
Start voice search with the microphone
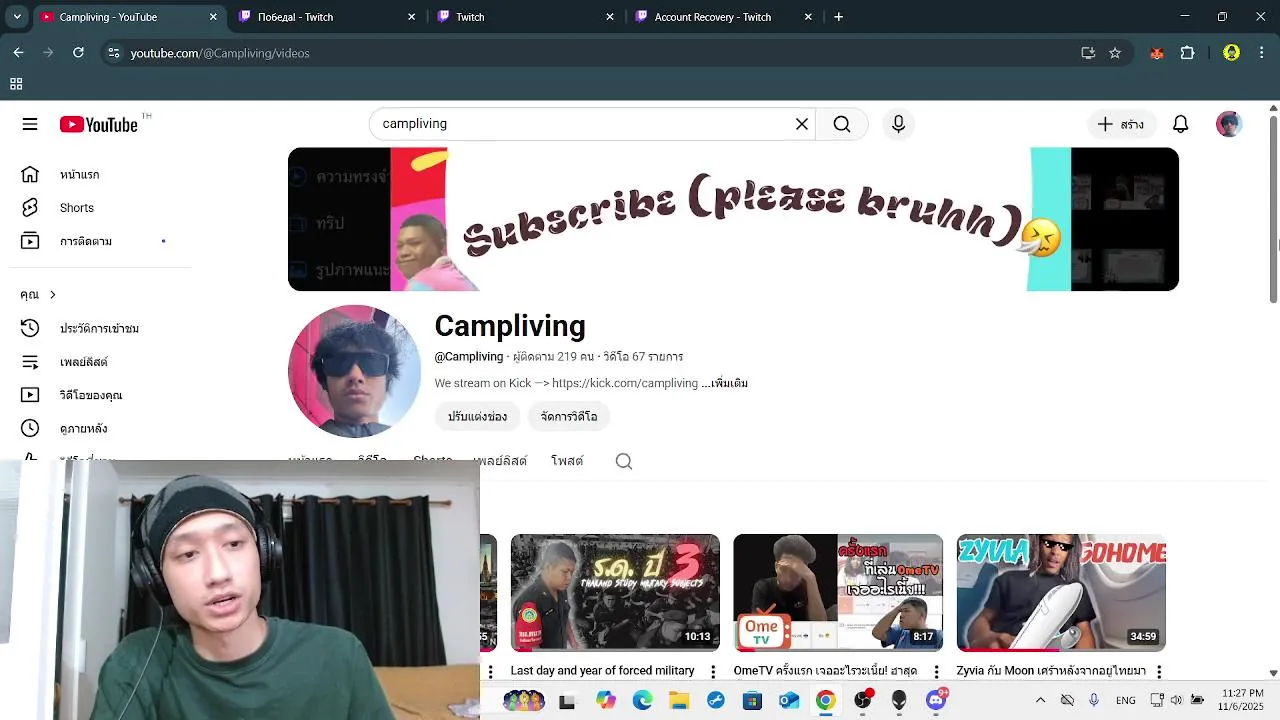pos(898,124)
